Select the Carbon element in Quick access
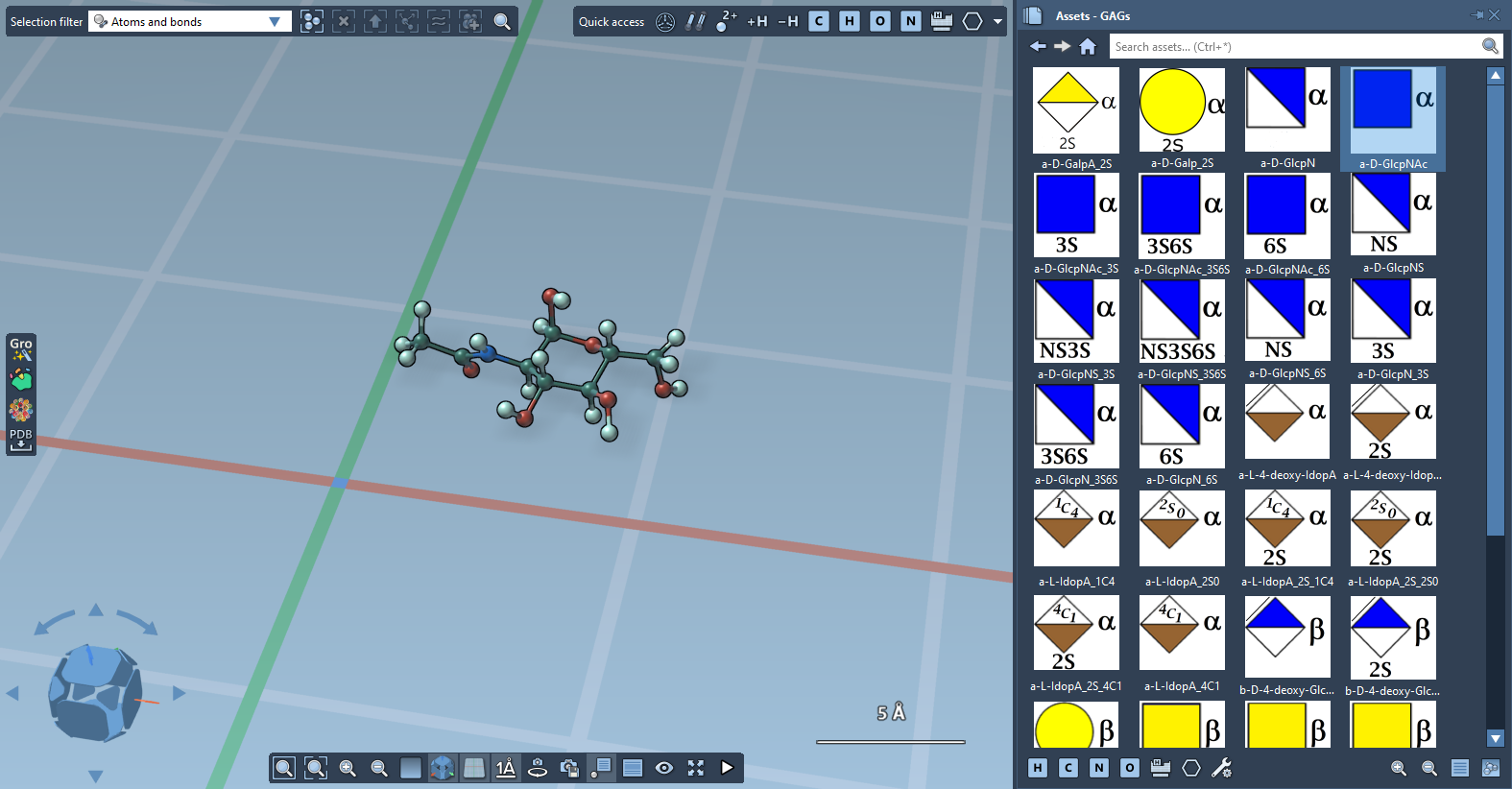 [818, 21]
